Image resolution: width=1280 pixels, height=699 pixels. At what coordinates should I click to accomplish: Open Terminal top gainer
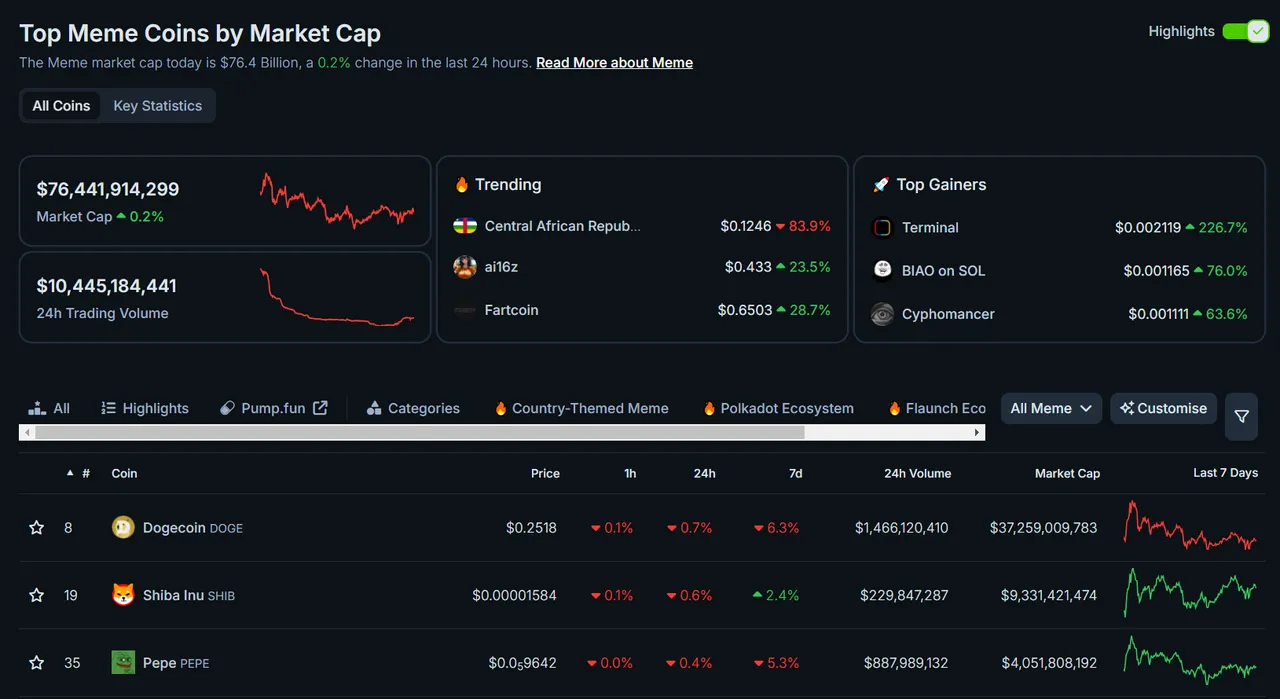pos(930,228)
